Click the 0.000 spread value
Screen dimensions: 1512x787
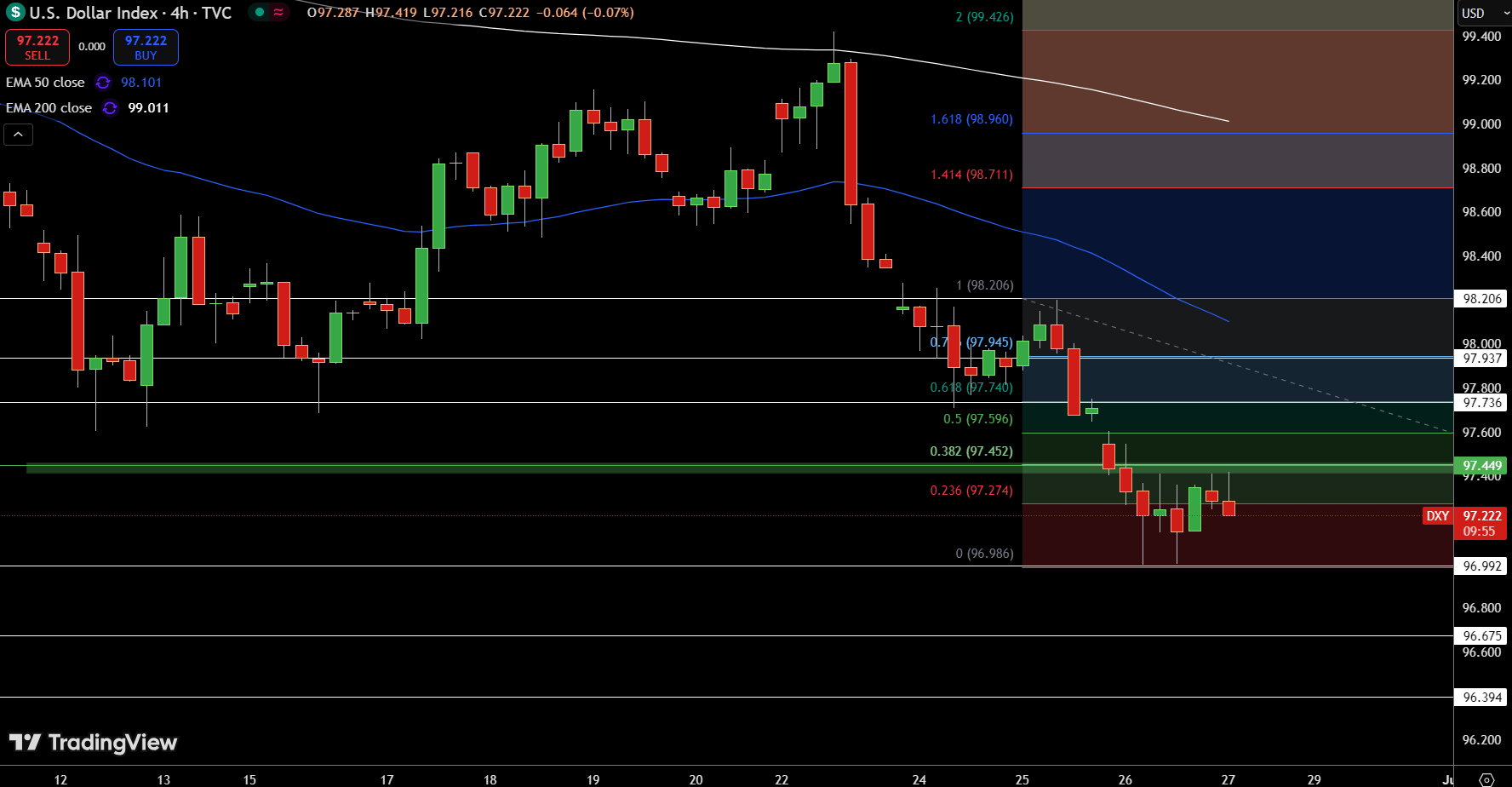92,47
